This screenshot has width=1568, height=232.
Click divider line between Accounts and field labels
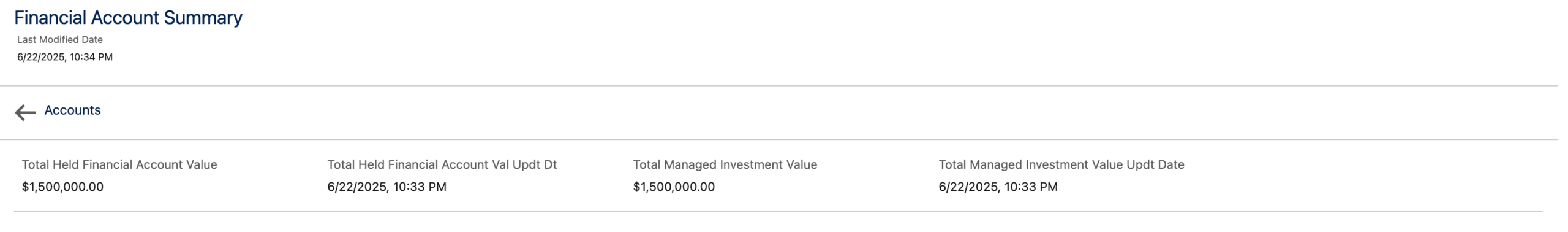click(x=778, y=140)
